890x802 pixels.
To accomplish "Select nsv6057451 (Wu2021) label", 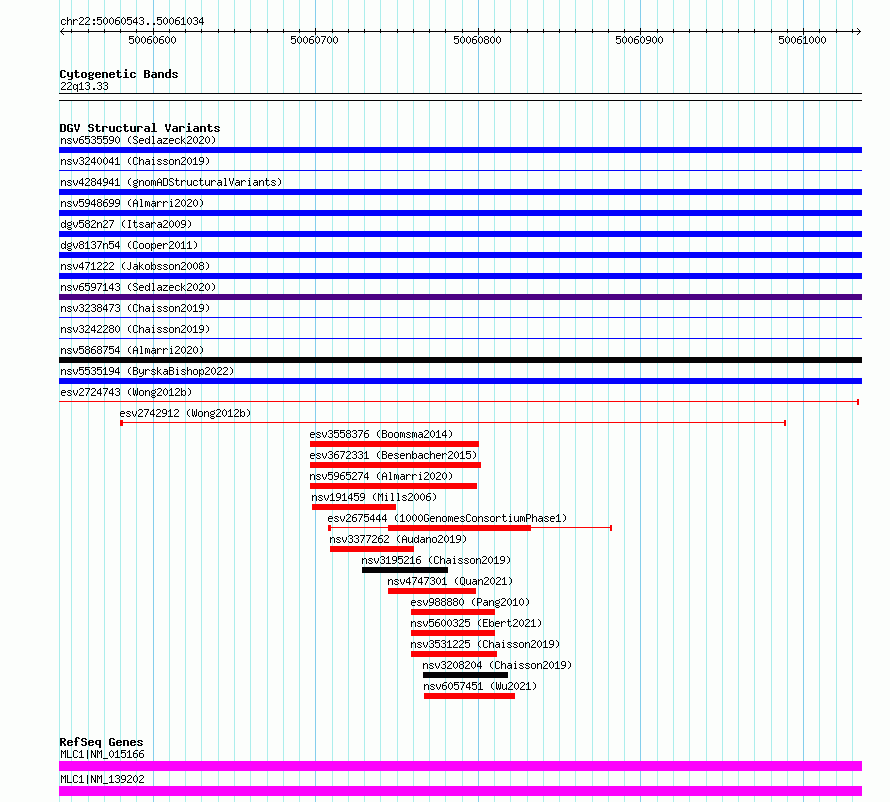I will (480, 686).
